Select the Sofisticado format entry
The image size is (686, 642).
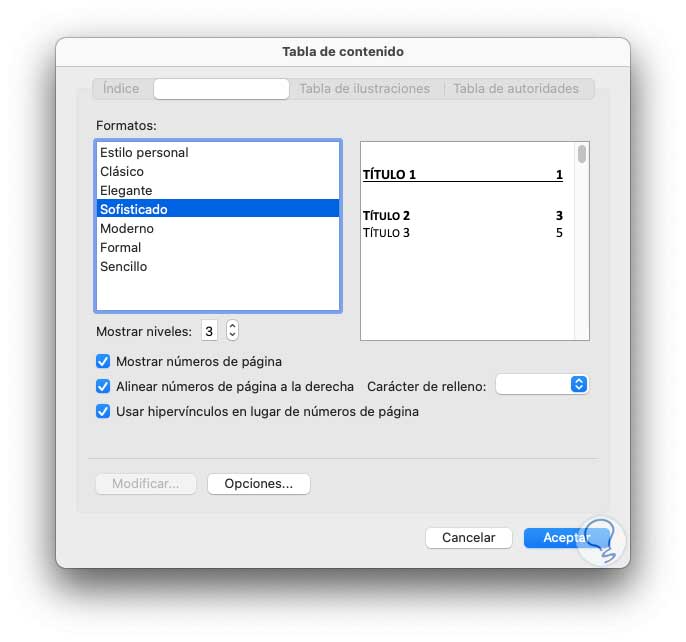click(x=134, y=210)
